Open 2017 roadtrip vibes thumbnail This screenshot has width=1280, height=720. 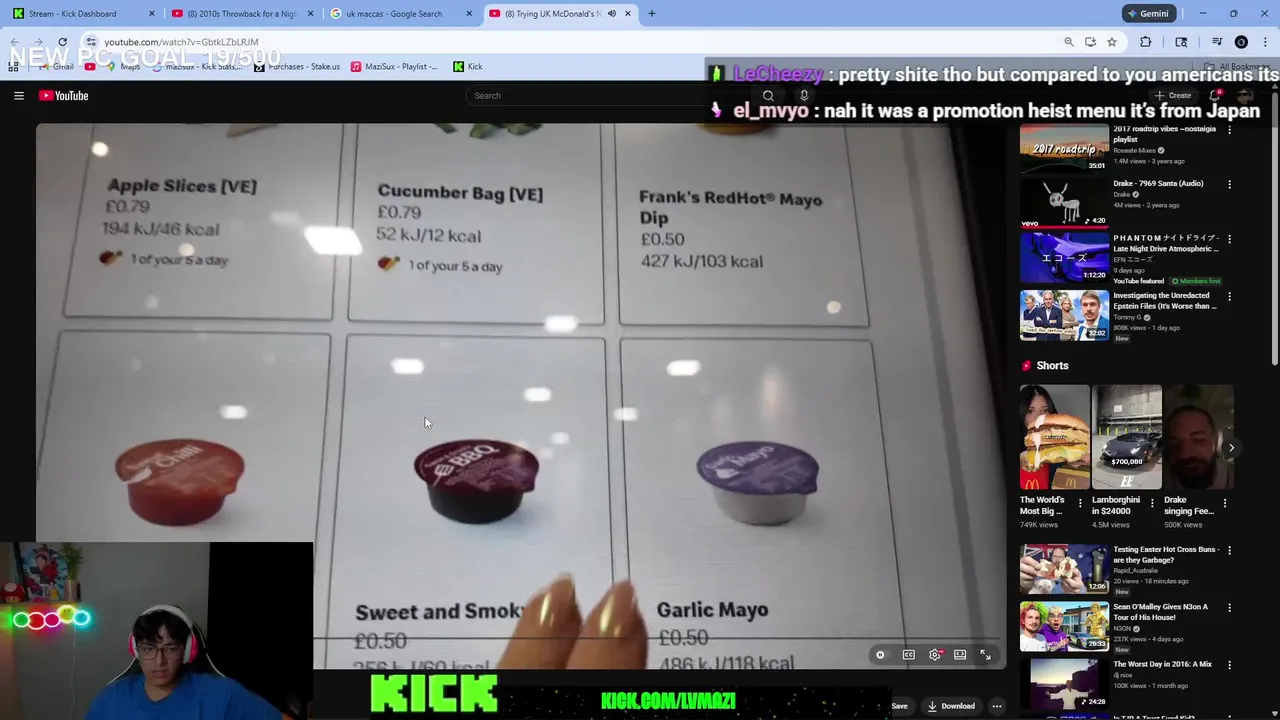[x=1064, y=148]
